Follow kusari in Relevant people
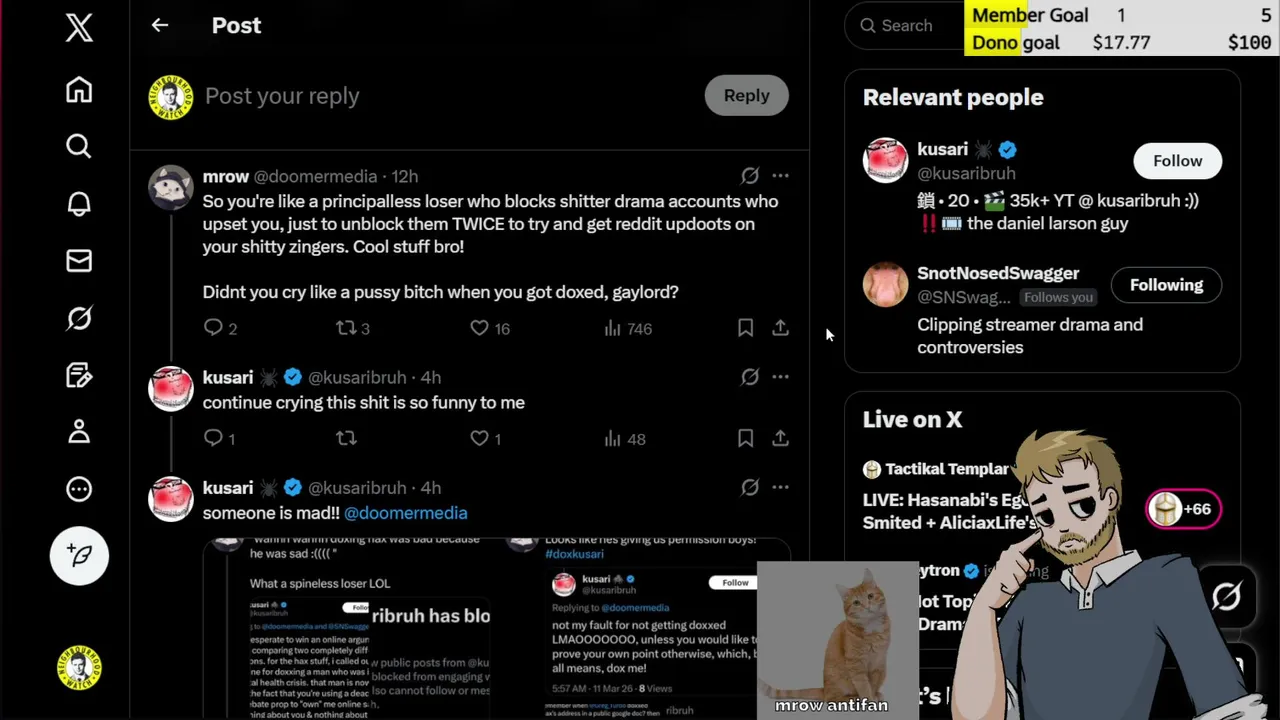The width and height of the screenshot is (1280, 720). tap(1177, 161)
